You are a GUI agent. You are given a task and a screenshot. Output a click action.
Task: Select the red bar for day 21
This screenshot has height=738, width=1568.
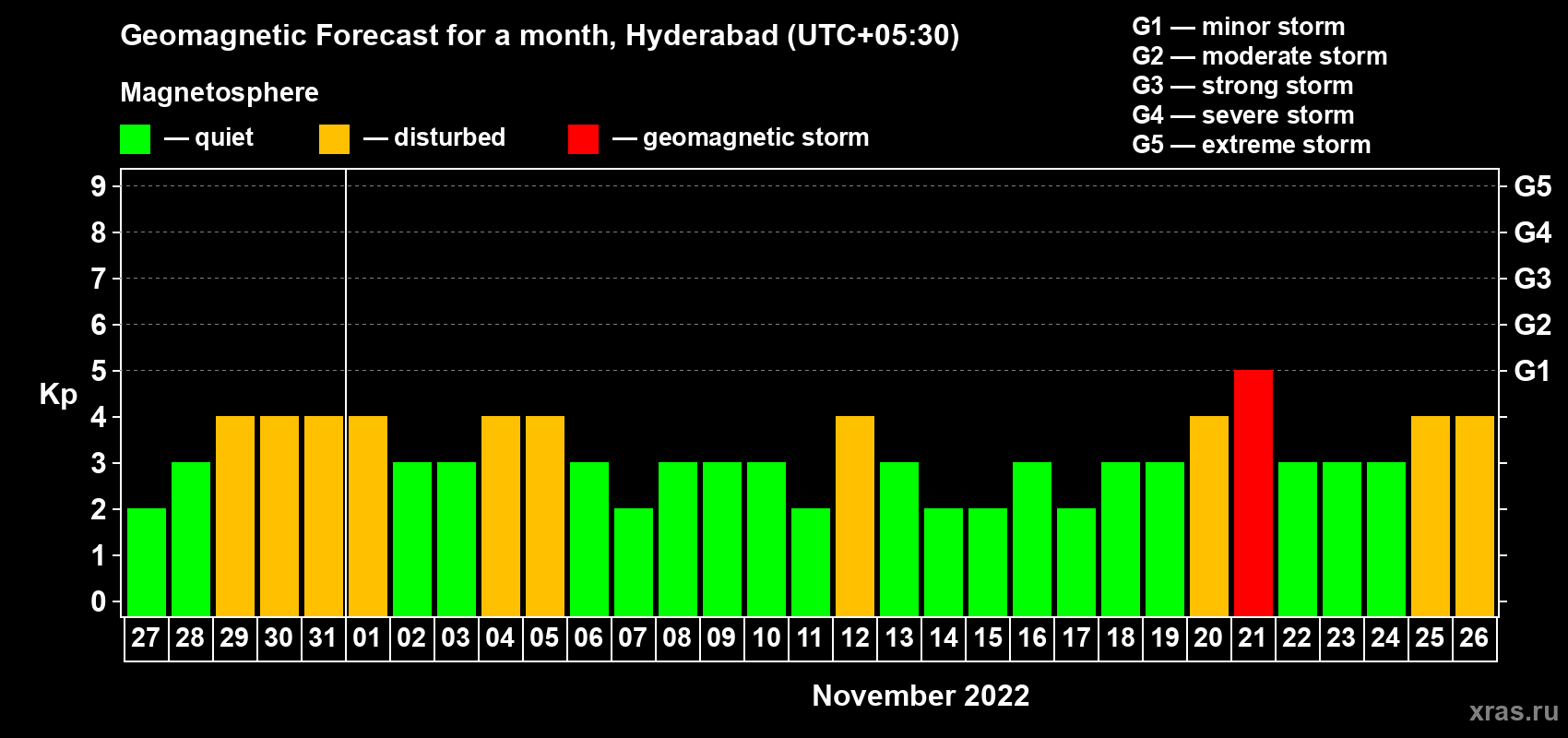point(1253,493)
